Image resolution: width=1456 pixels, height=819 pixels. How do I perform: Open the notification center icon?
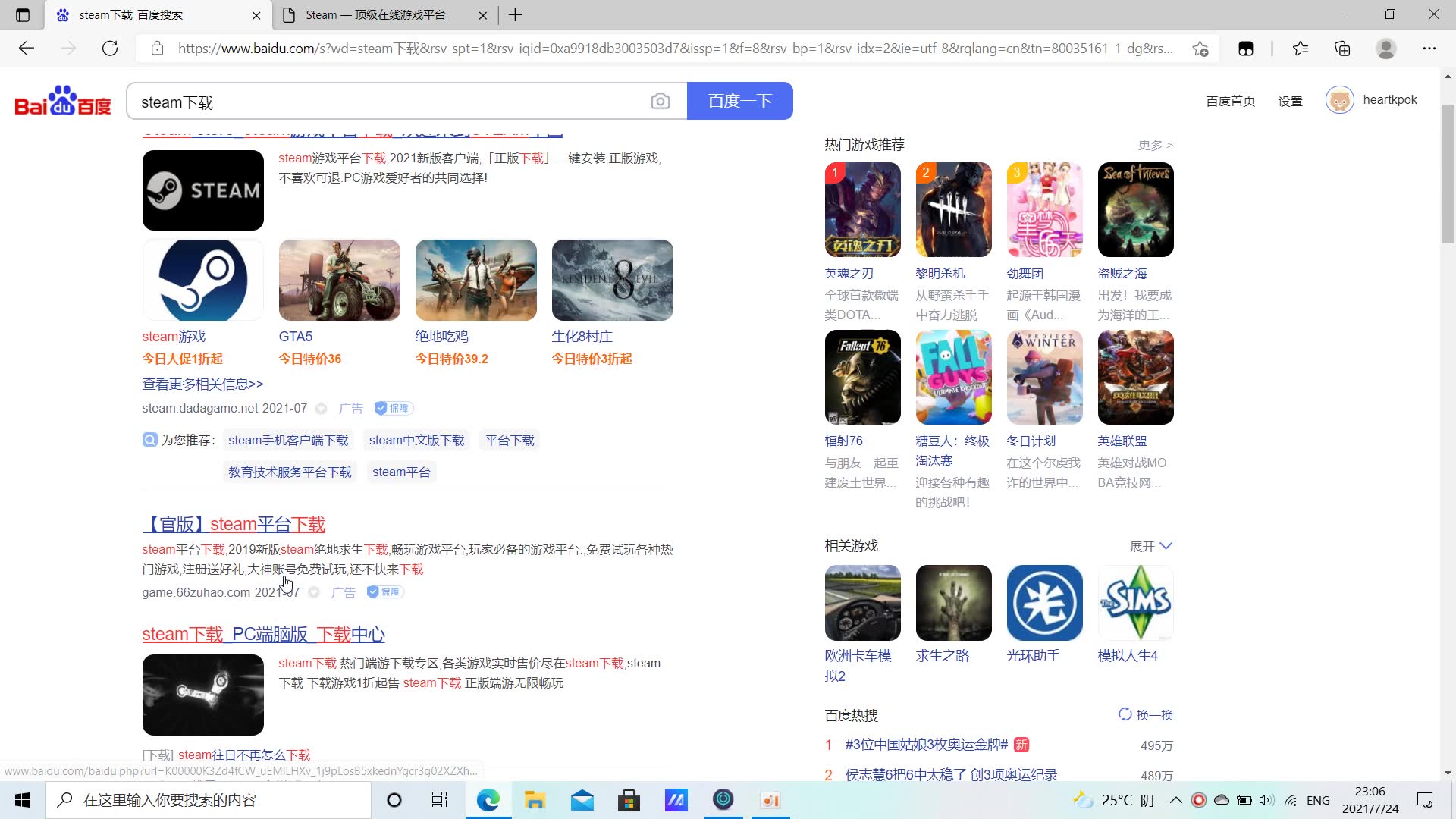coord(1425,800)
